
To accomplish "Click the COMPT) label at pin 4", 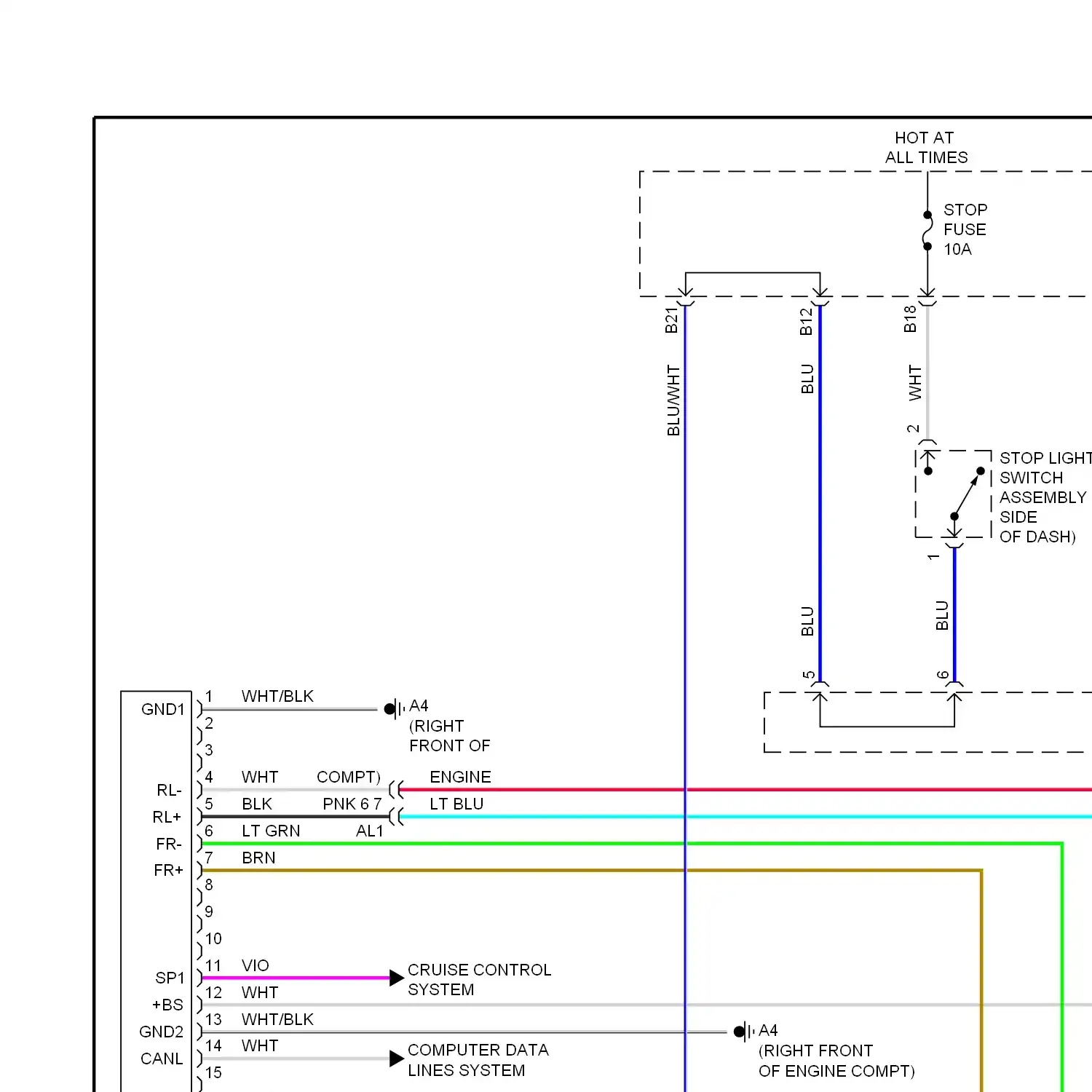I will (x=349, y=777).
